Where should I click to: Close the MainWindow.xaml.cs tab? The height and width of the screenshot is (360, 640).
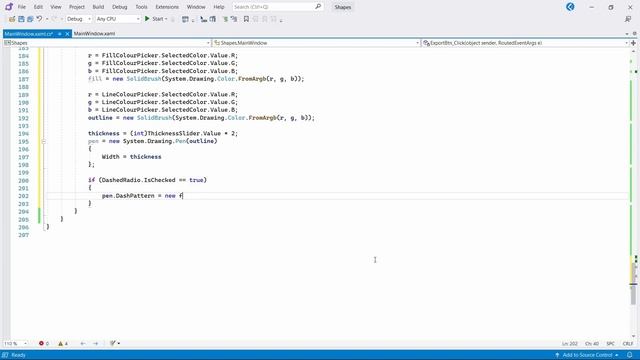click(67, 34)
